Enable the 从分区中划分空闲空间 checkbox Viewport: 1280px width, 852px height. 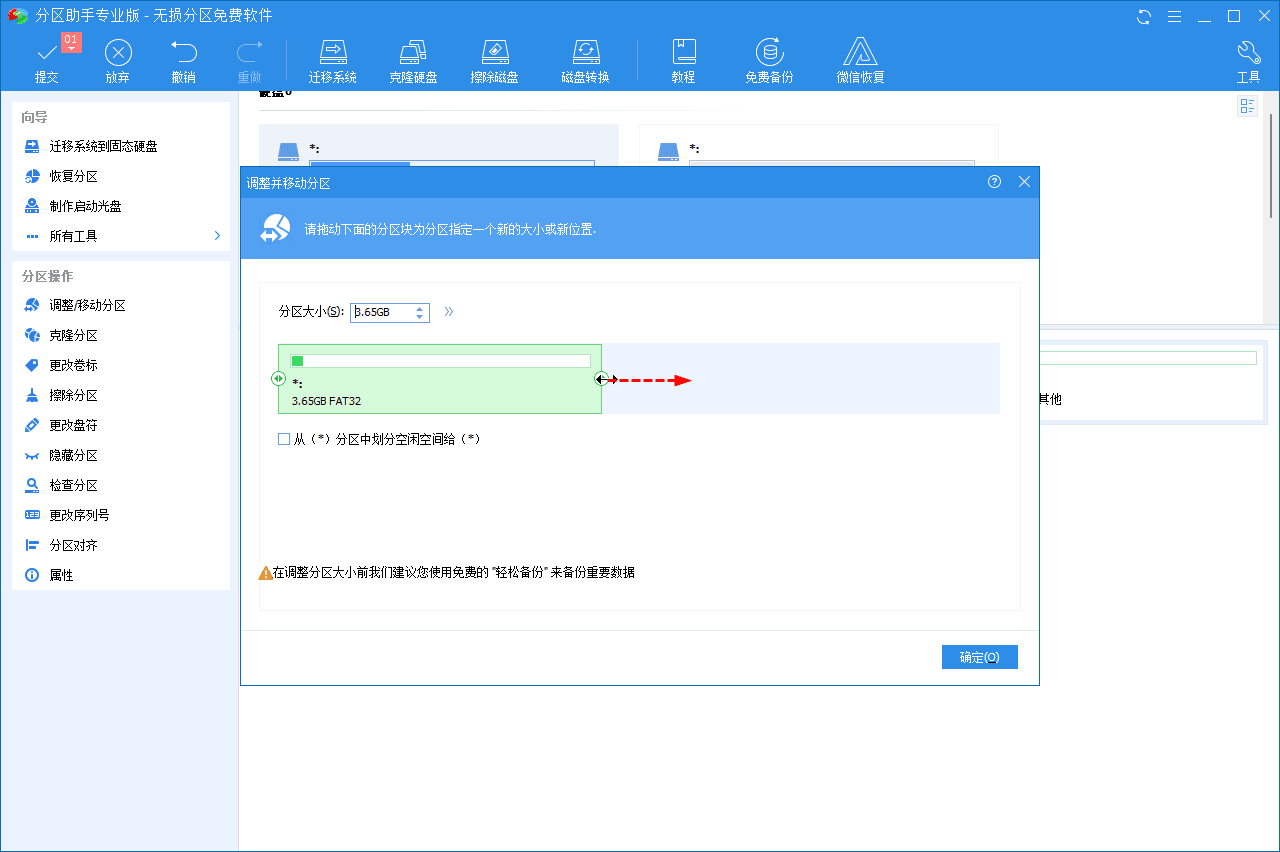(285, 439)
